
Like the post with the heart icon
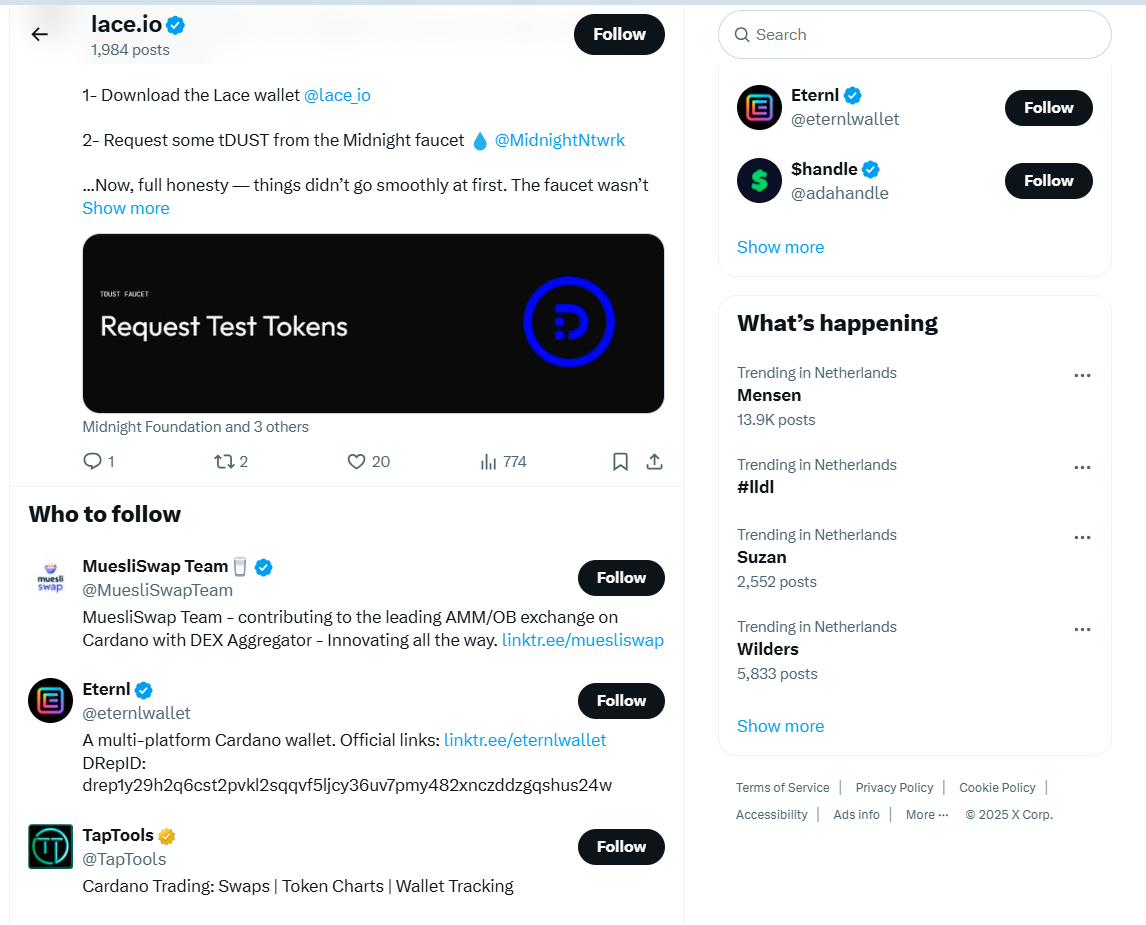tap(356, 461)
